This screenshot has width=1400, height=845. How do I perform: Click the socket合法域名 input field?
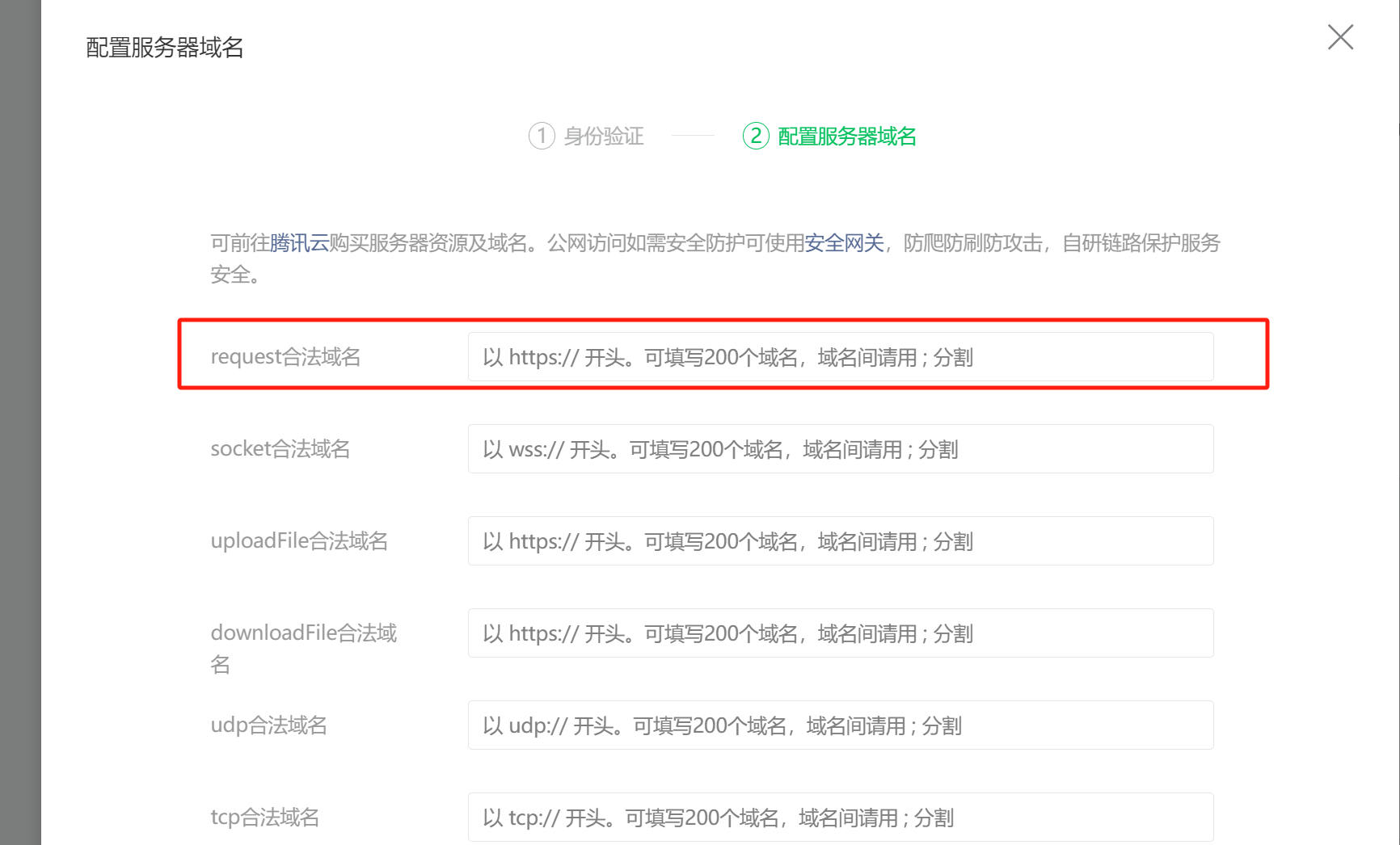[841, 448]
